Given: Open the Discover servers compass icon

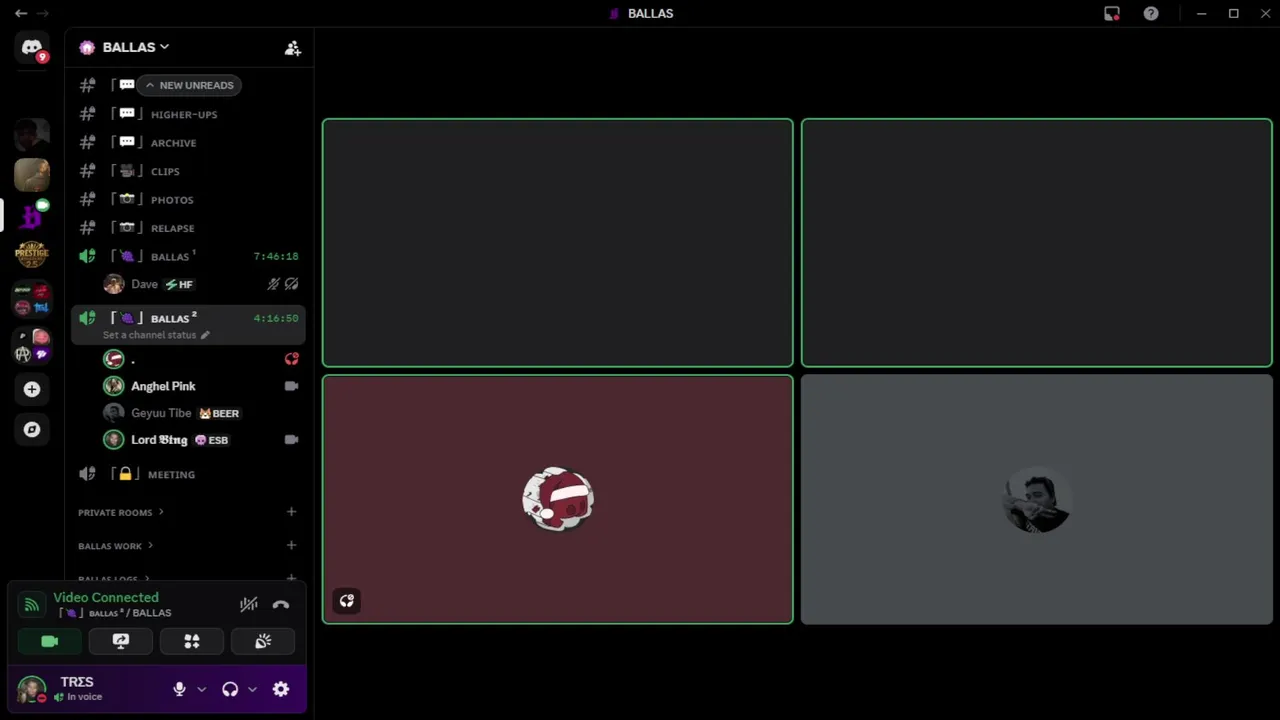Looking at the screenshot, I should tap(32, 429).
